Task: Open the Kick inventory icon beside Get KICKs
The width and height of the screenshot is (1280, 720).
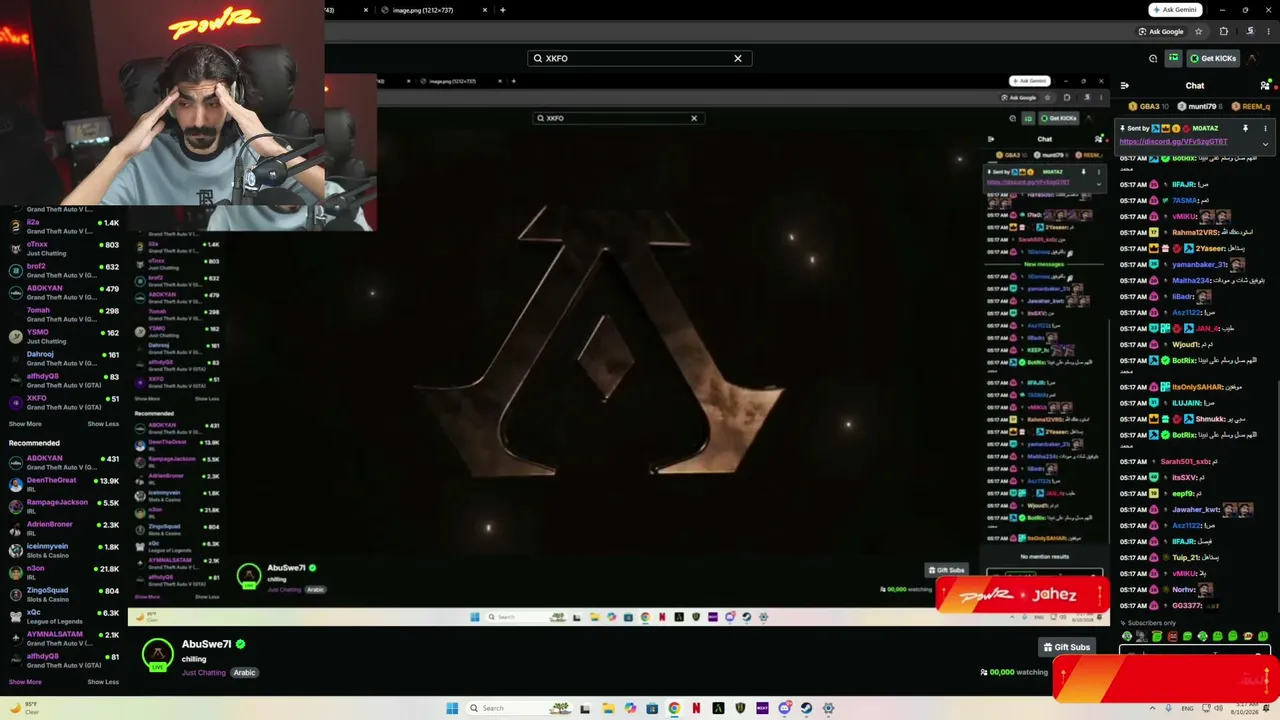Action: 1173,58
